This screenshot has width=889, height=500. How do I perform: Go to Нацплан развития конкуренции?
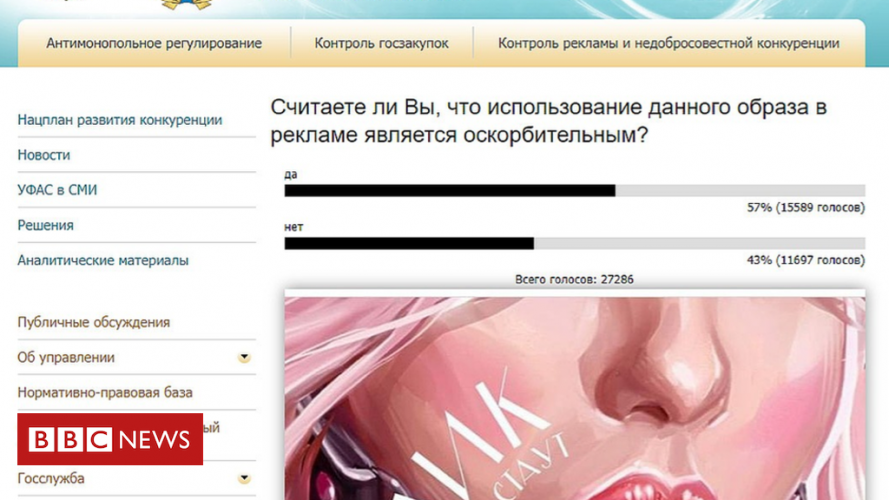pos(120,120)
